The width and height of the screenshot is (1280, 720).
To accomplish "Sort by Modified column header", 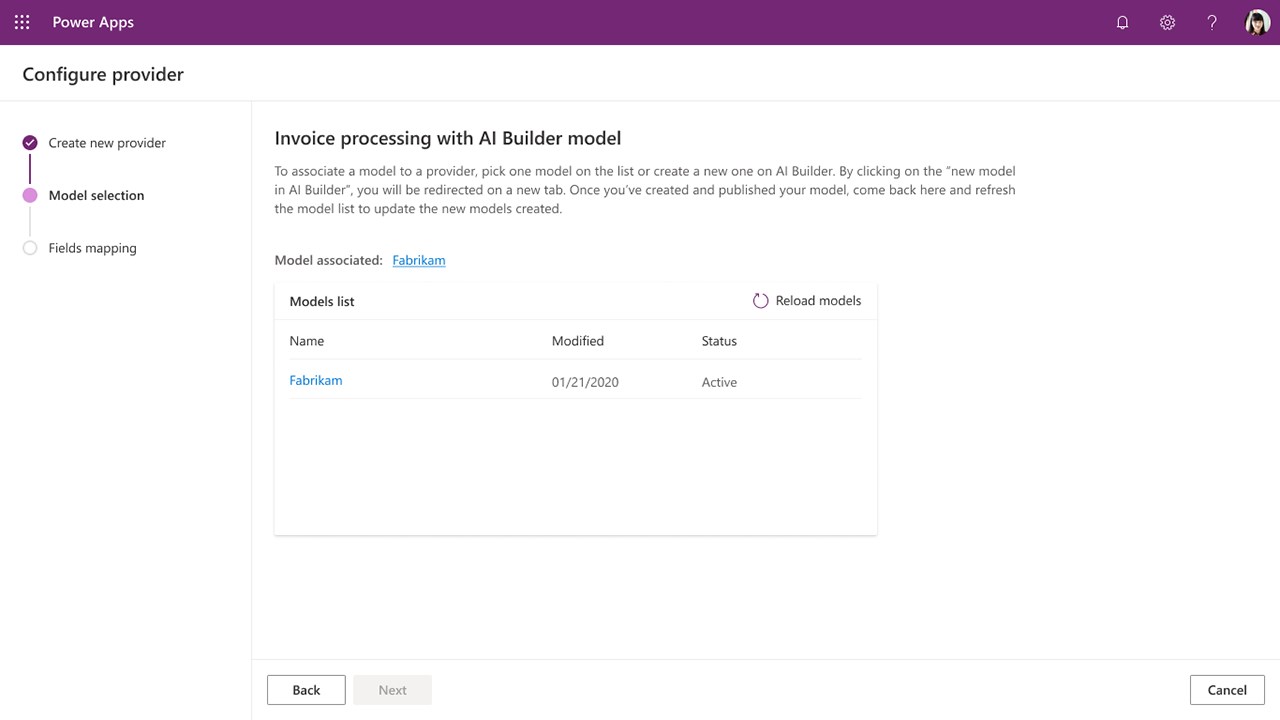I will (578, 341).
